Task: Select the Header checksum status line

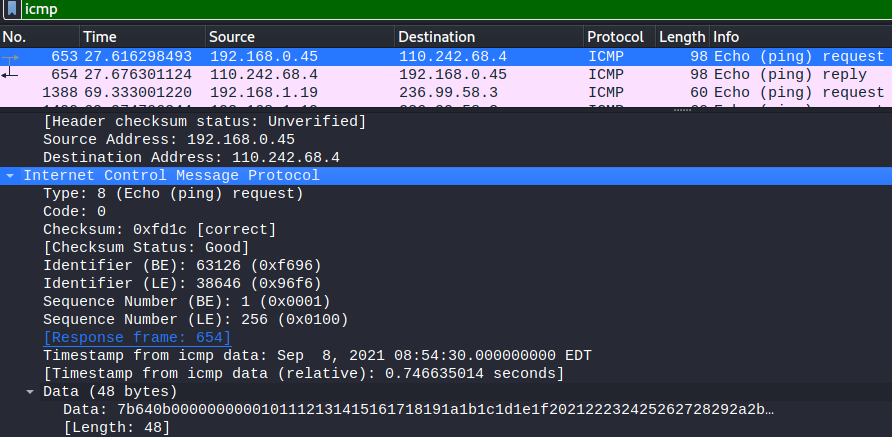Action: [x=204, y=121]
